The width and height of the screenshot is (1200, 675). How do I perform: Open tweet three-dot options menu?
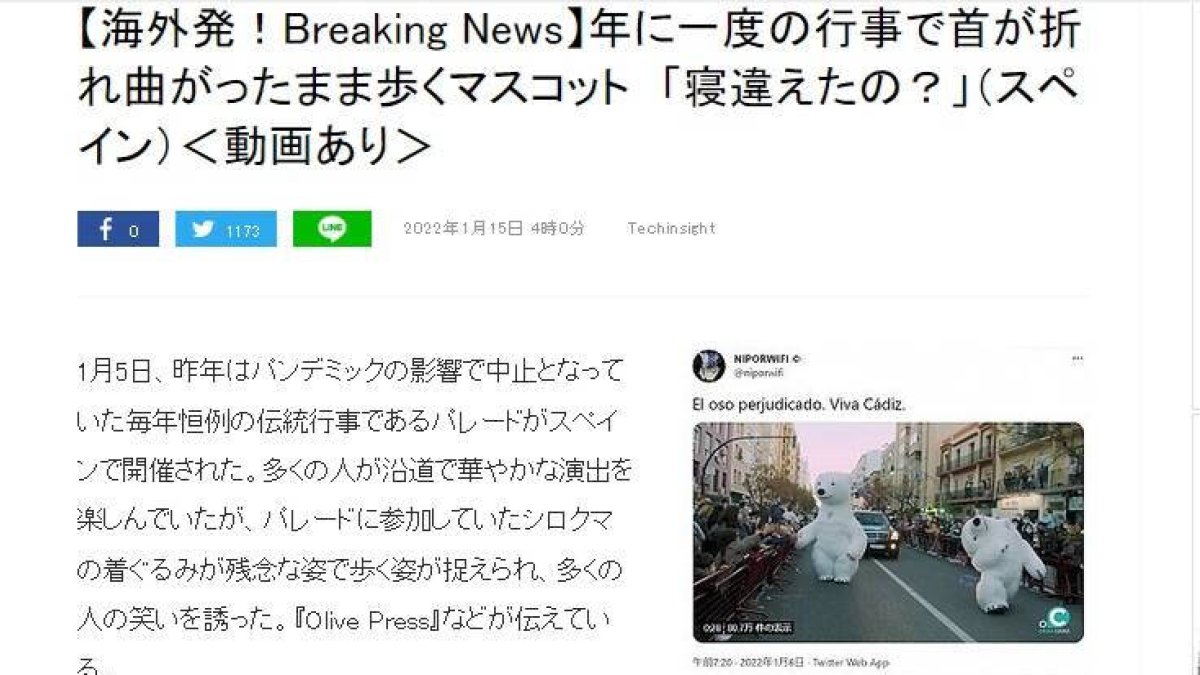click(1076, 358)
